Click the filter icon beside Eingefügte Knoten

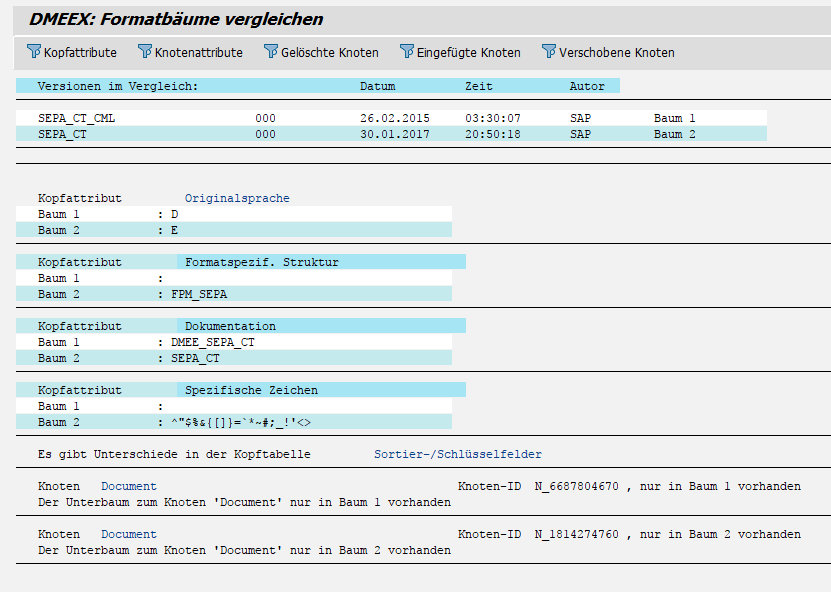coord(407,52)
